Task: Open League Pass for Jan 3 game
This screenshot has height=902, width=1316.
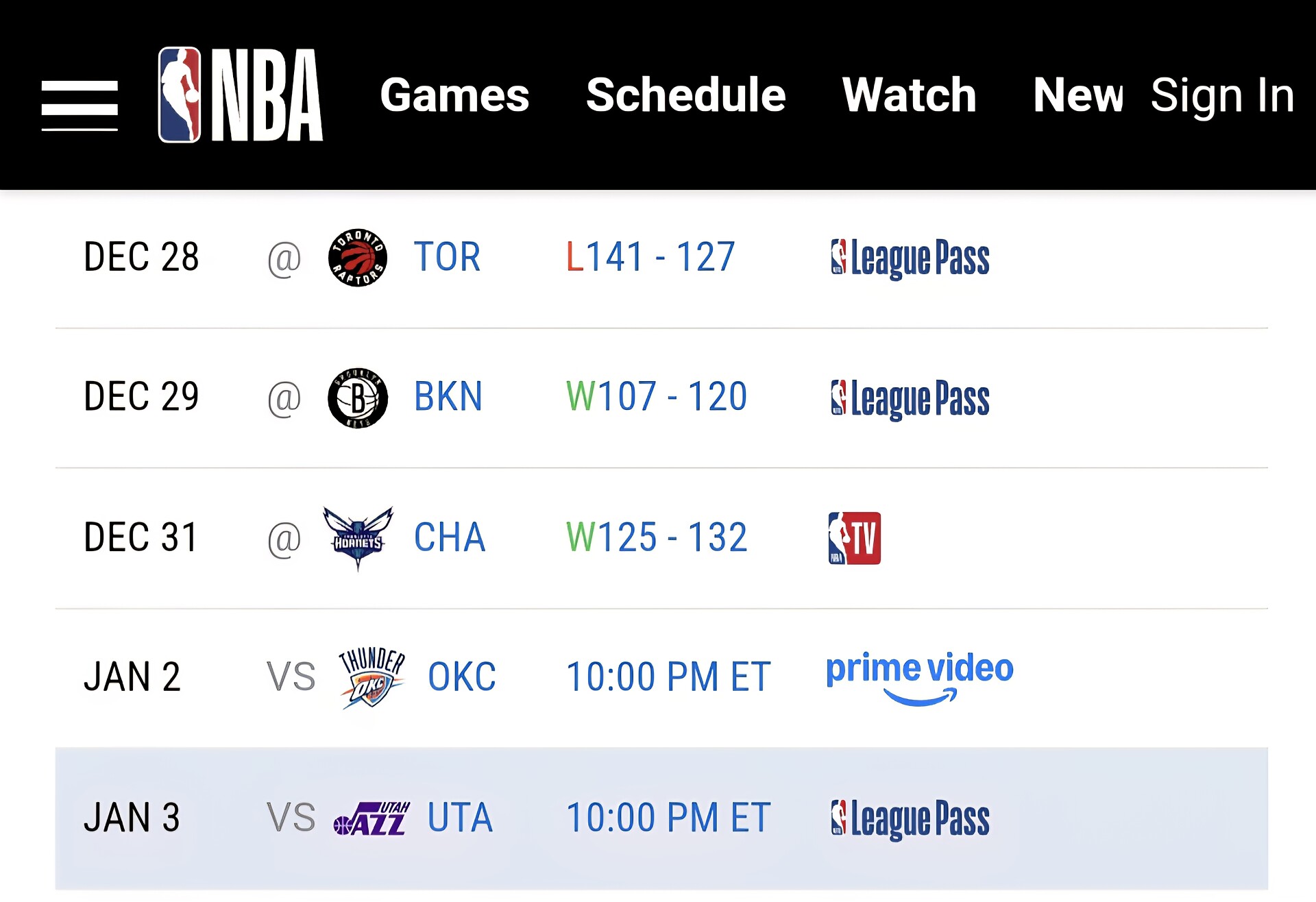Action: (910, 819)
